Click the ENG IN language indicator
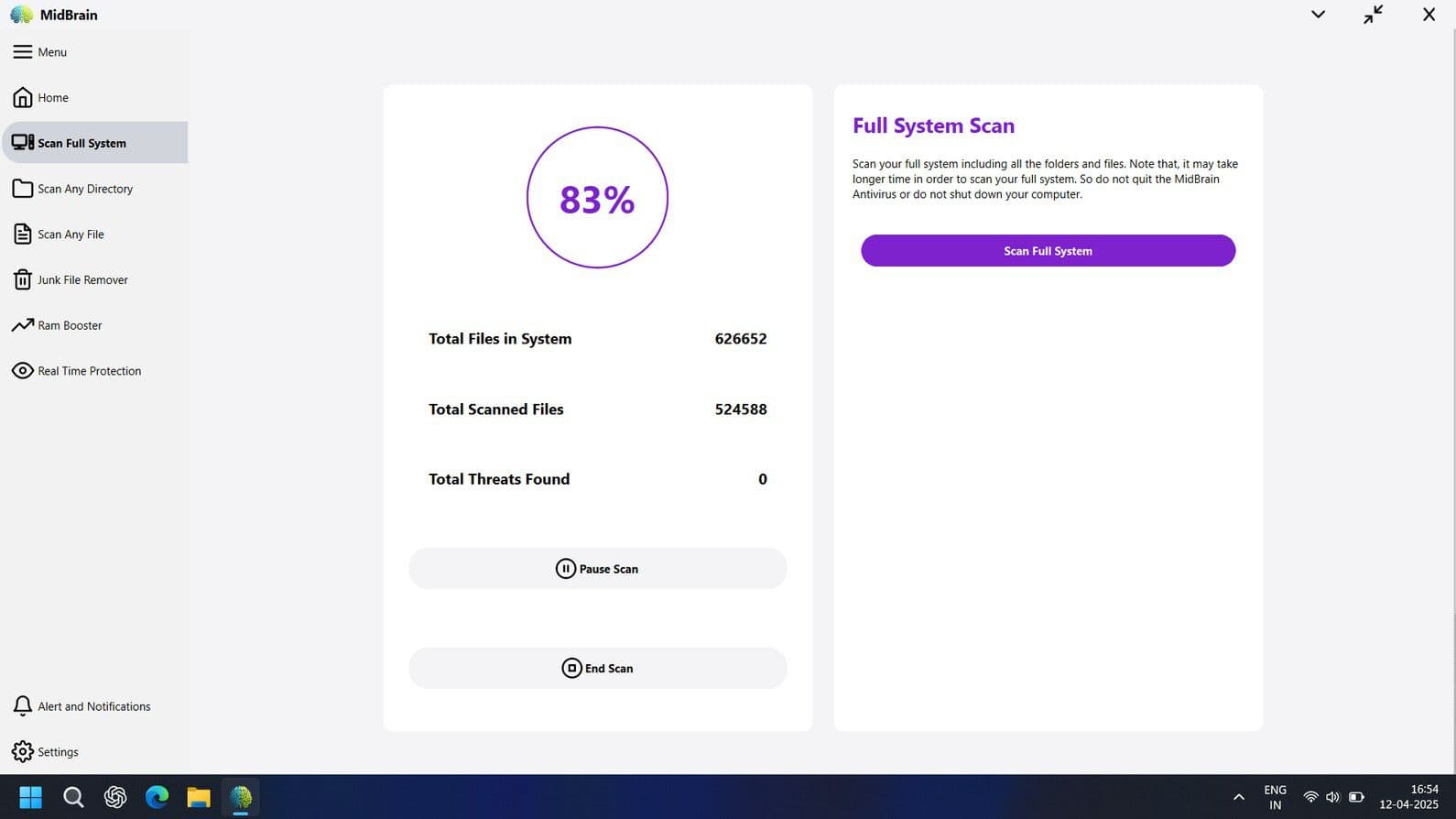 point(1275,797)
